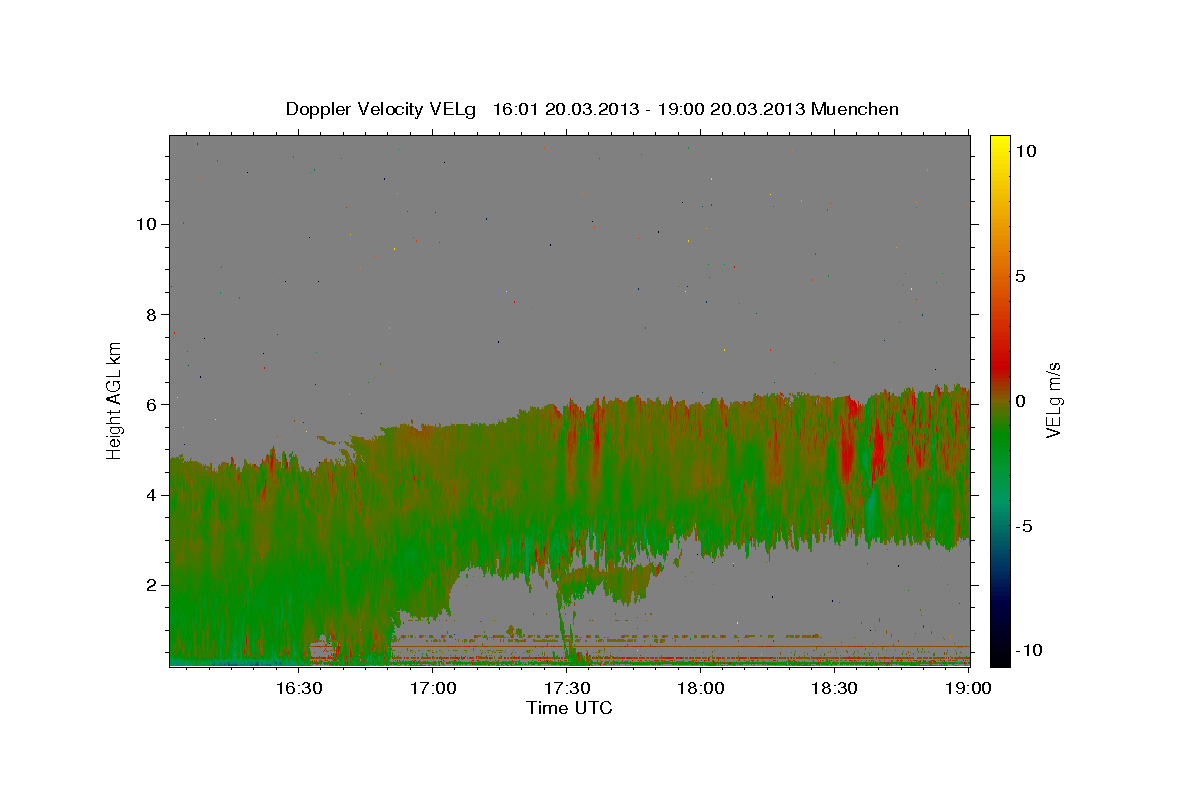
Task: Click the yellow top of the color scale
Action: [x=999, y=145]
